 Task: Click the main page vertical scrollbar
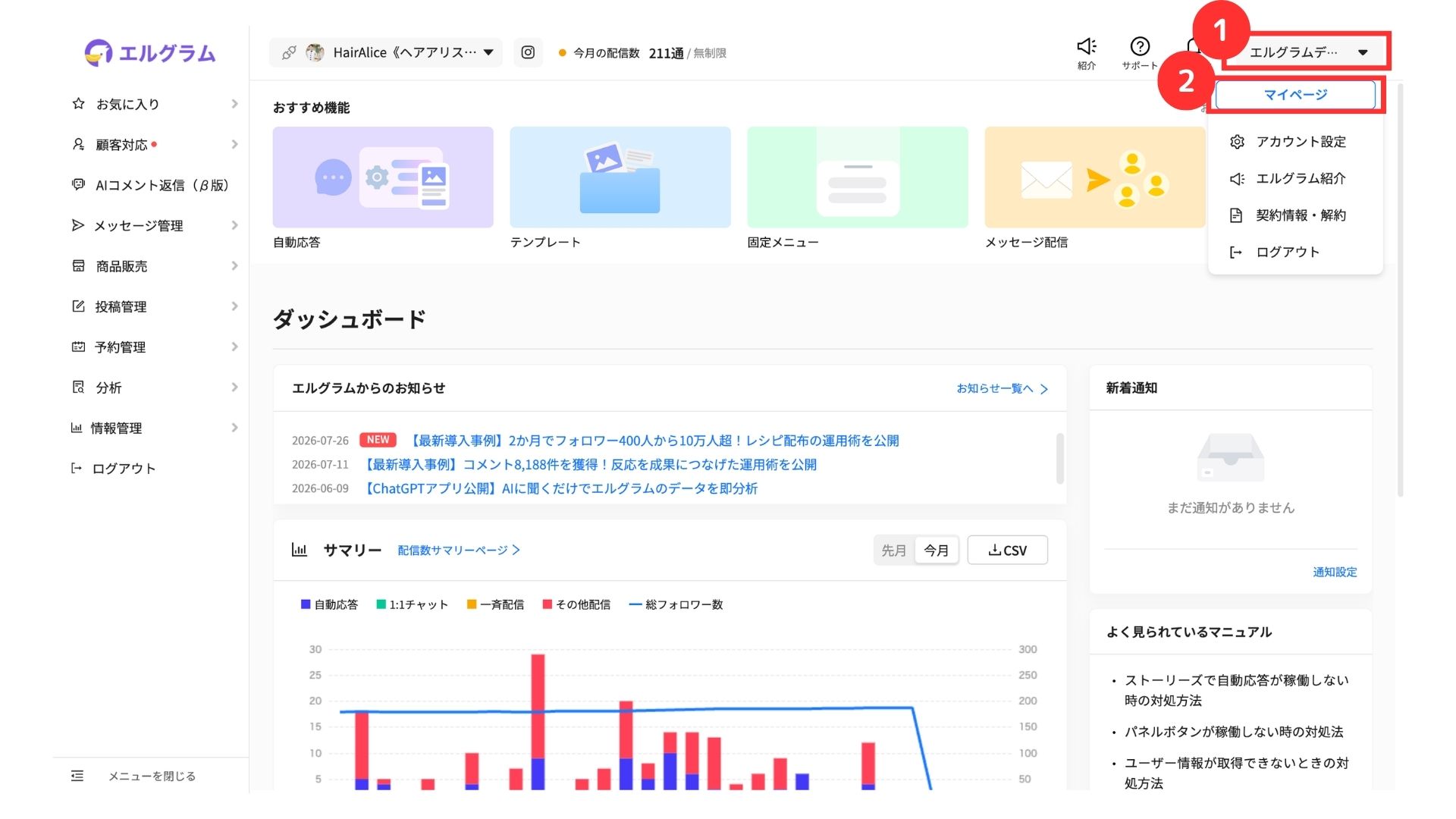pos(1400,288)
